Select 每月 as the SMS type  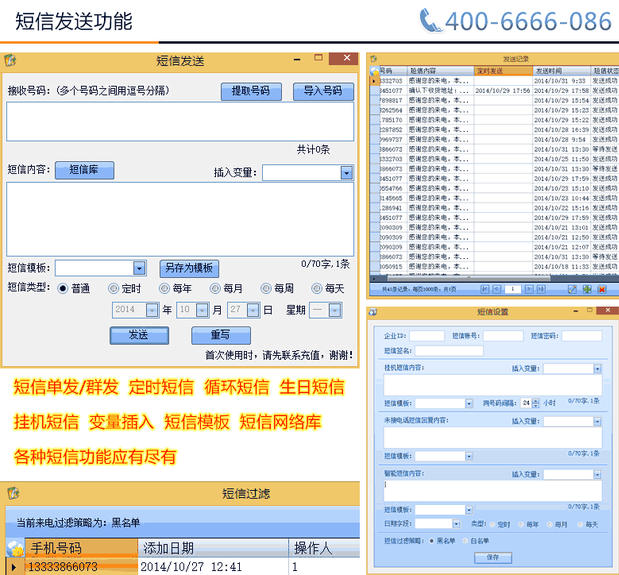(x=214, y=289)
